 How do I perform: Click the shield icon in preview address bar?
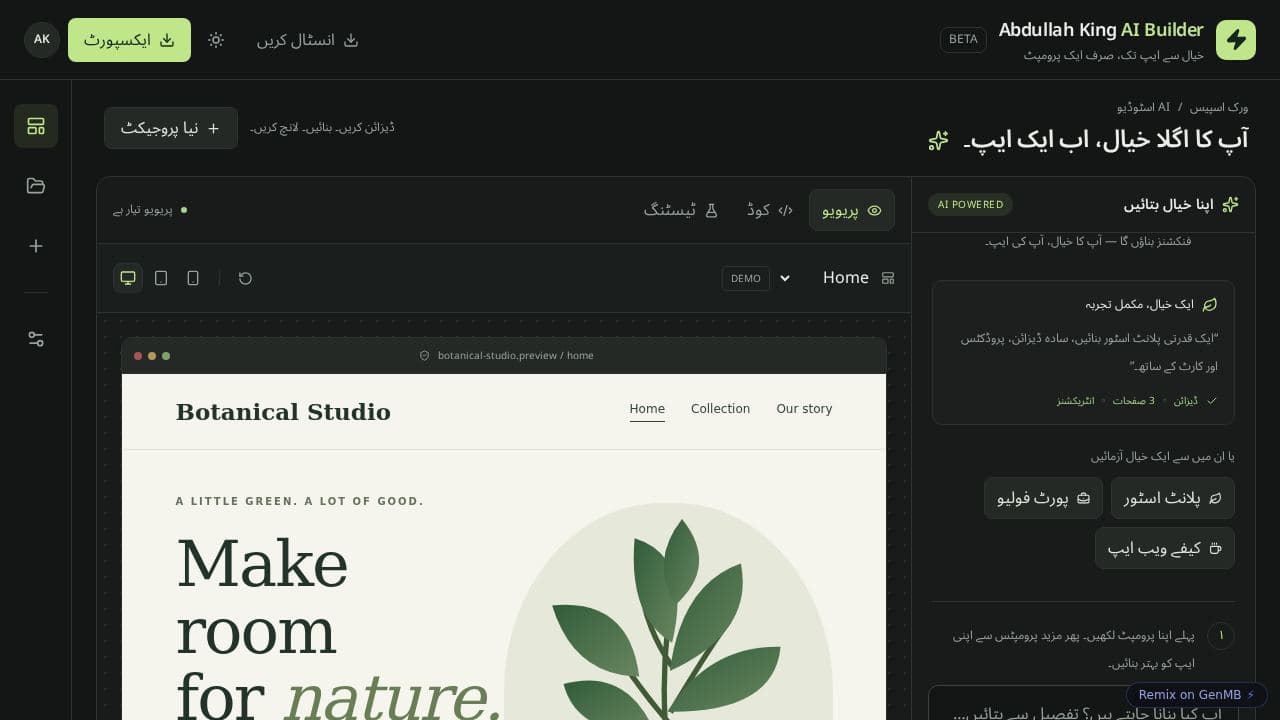tap(424, 356)
